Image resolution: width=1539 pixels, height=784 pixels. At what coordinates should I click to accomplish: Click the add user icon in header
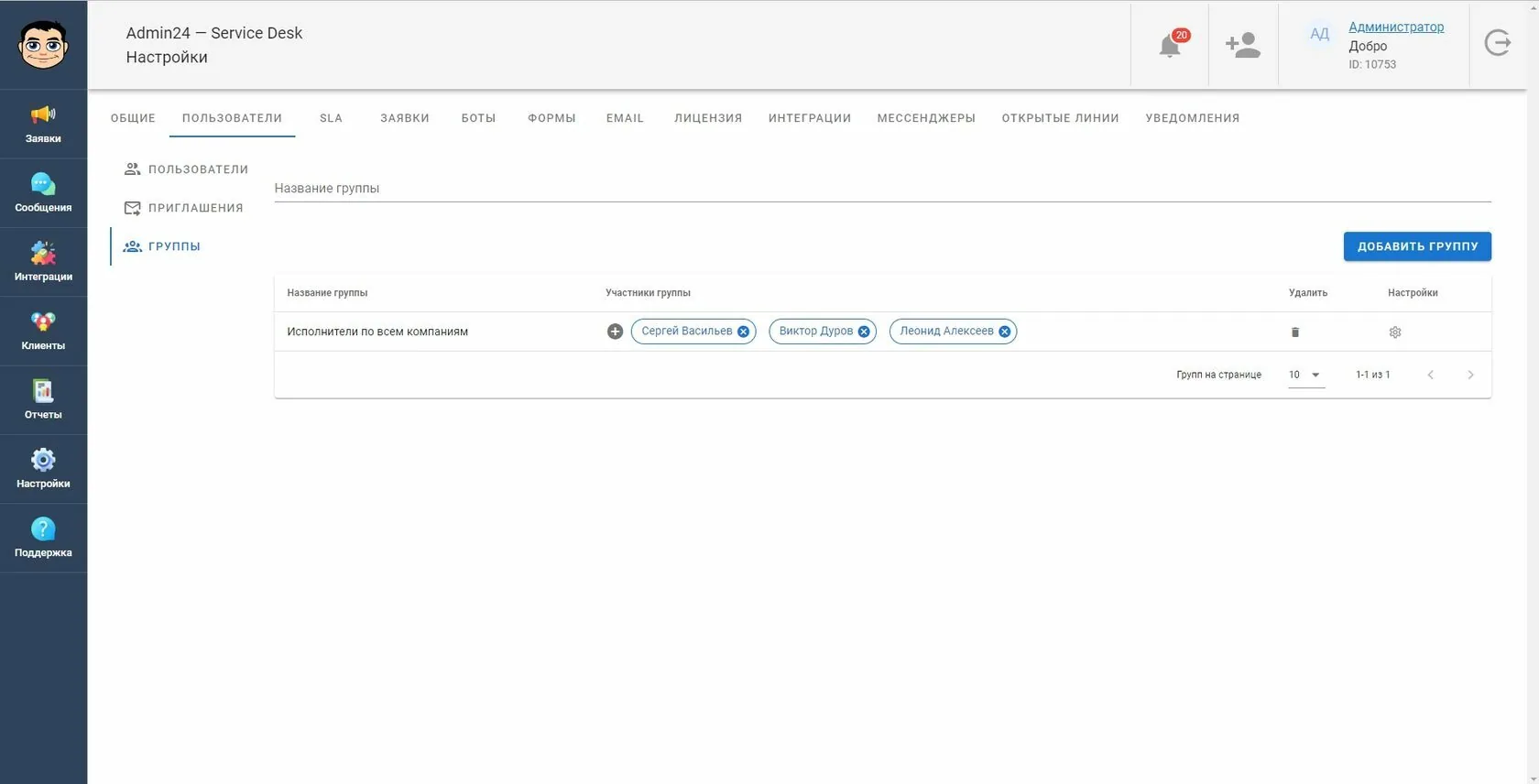[x=1243, y=45]
